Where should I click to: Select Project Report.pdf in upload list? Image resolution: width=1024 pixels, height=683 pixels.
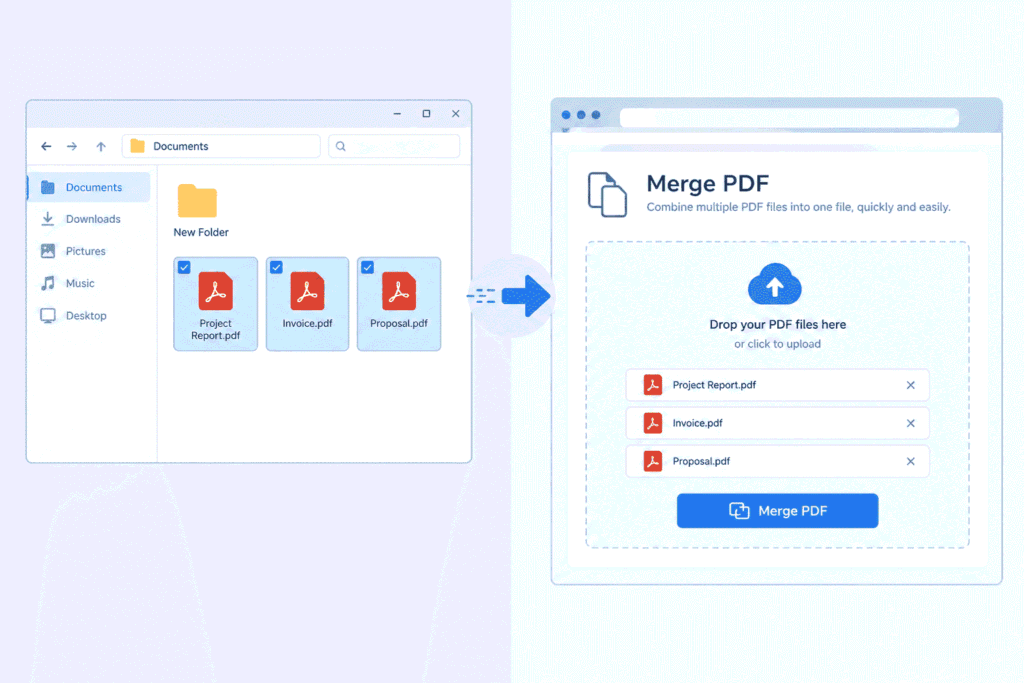(x=777, y=385)
